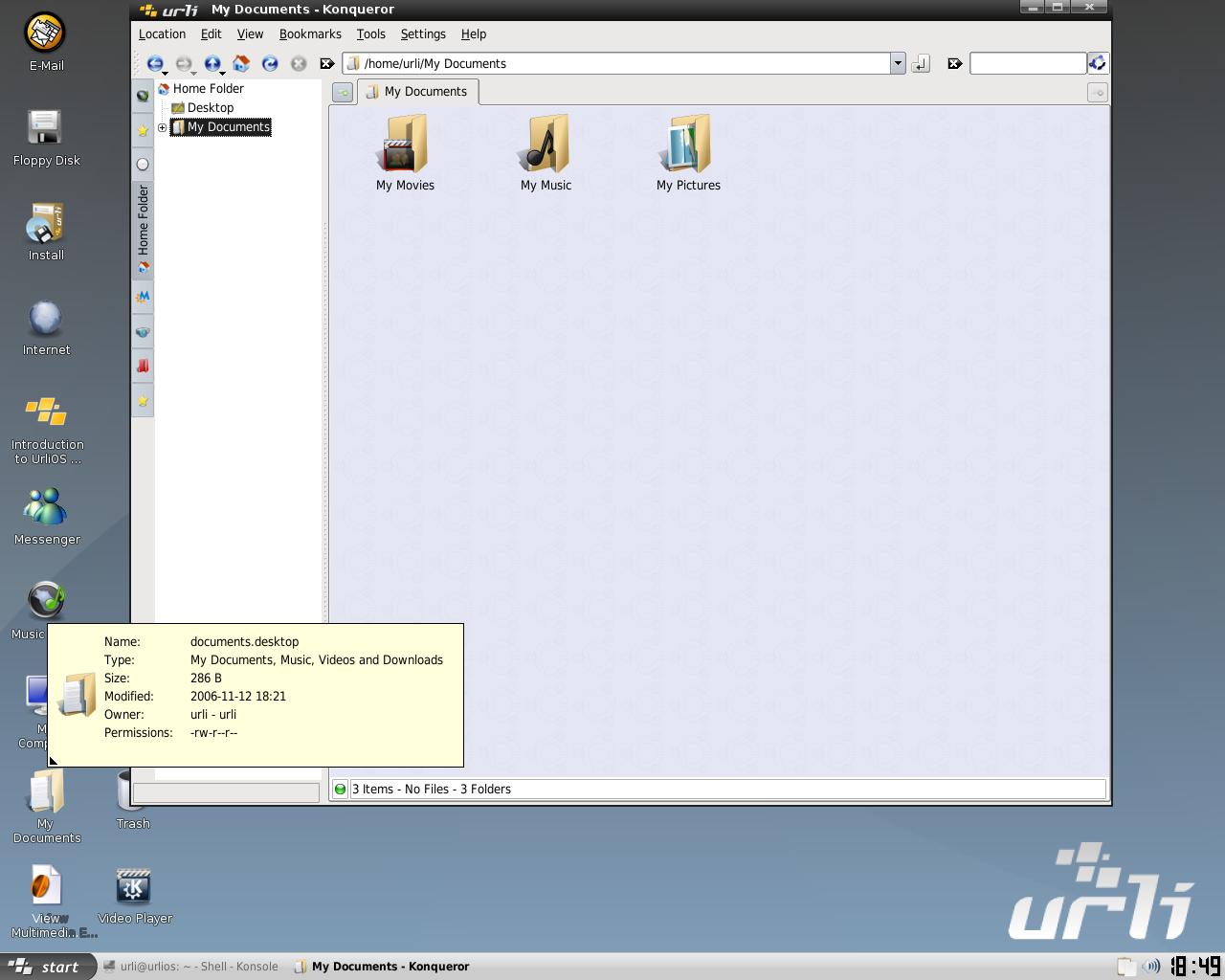Screen dimensions: 1225x980
Task: Click the green status bar indicator light
Action: [340, 790]
